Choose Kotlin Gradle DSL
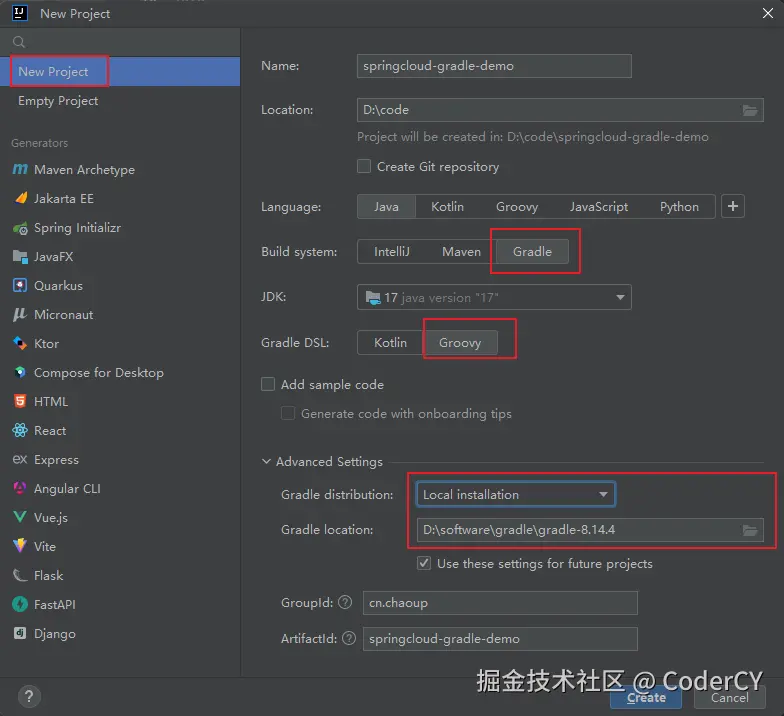Screen dimensions: 784x716 click(390, 342)
